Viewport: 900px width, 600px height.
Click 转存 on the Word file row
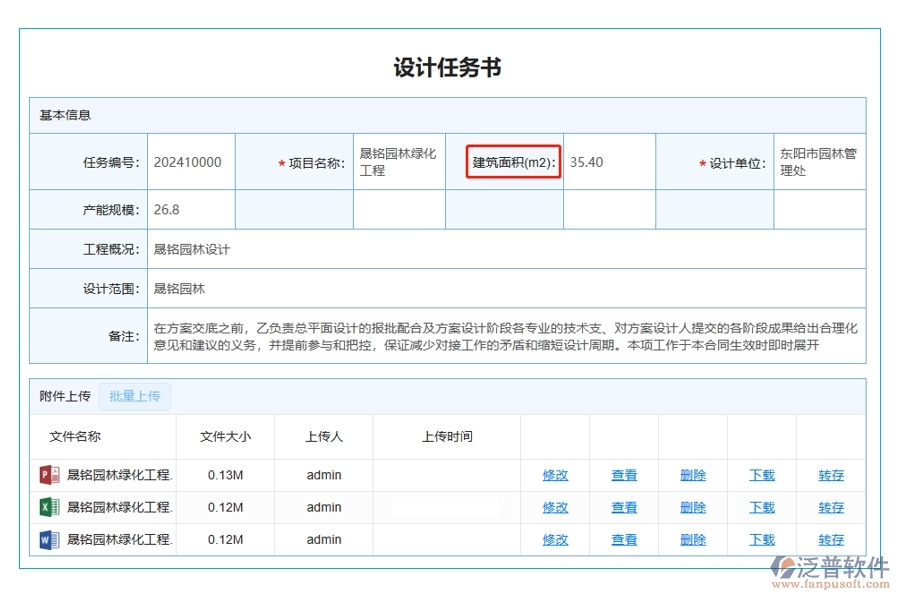[830, 539]
